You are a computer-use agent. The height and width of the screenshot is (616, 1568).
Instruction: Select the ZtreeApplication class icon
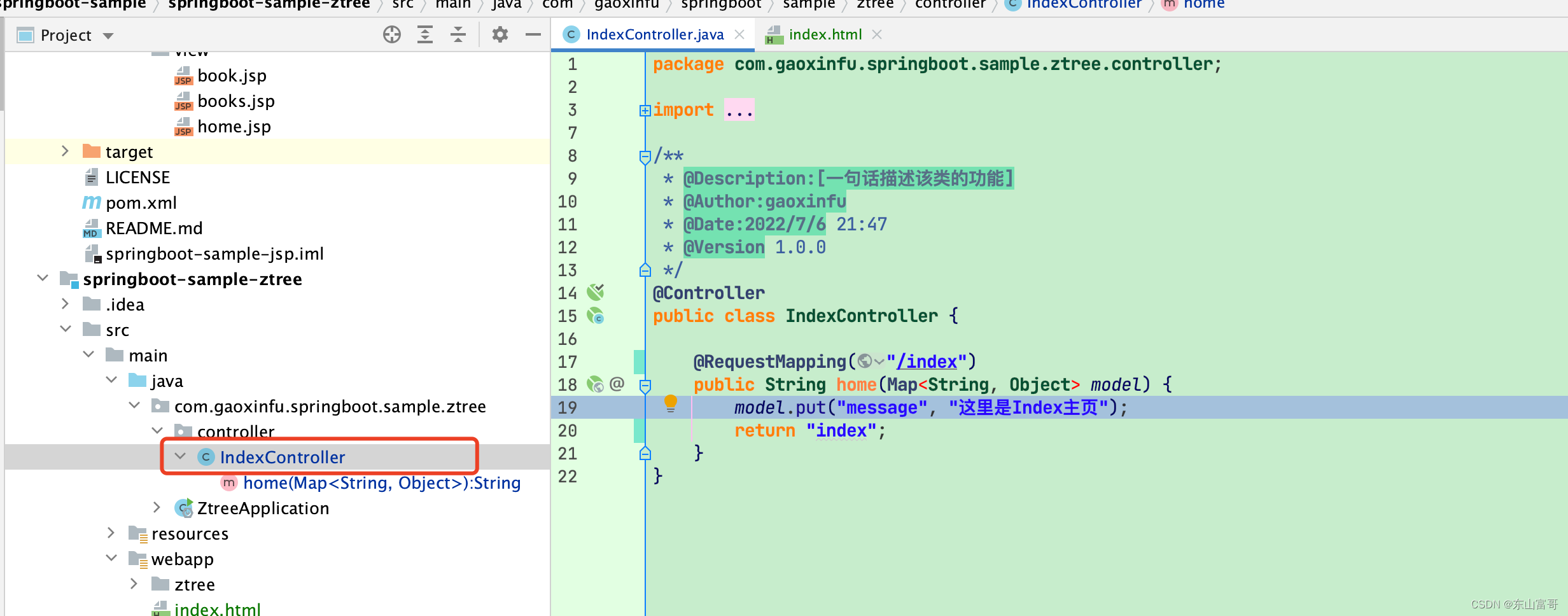tap(184, 508)
